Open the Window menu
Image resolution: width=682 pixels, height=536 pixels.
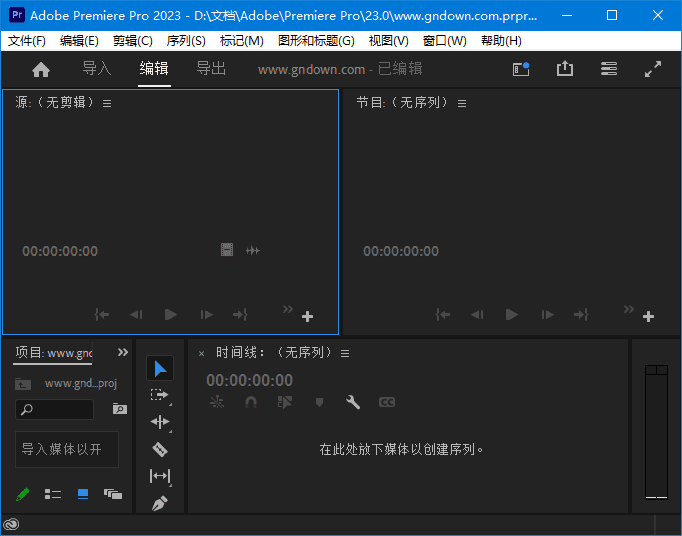[x=445, y=41]
